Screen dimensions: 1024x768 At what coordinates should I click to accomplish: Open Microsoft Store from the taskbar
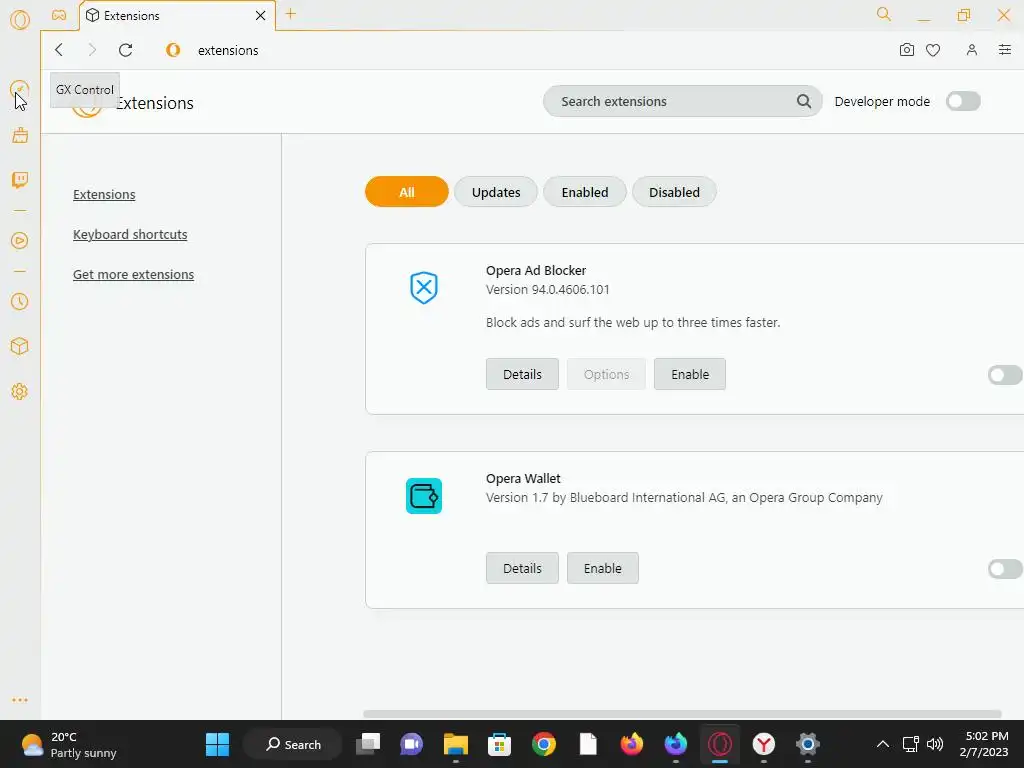500,744
